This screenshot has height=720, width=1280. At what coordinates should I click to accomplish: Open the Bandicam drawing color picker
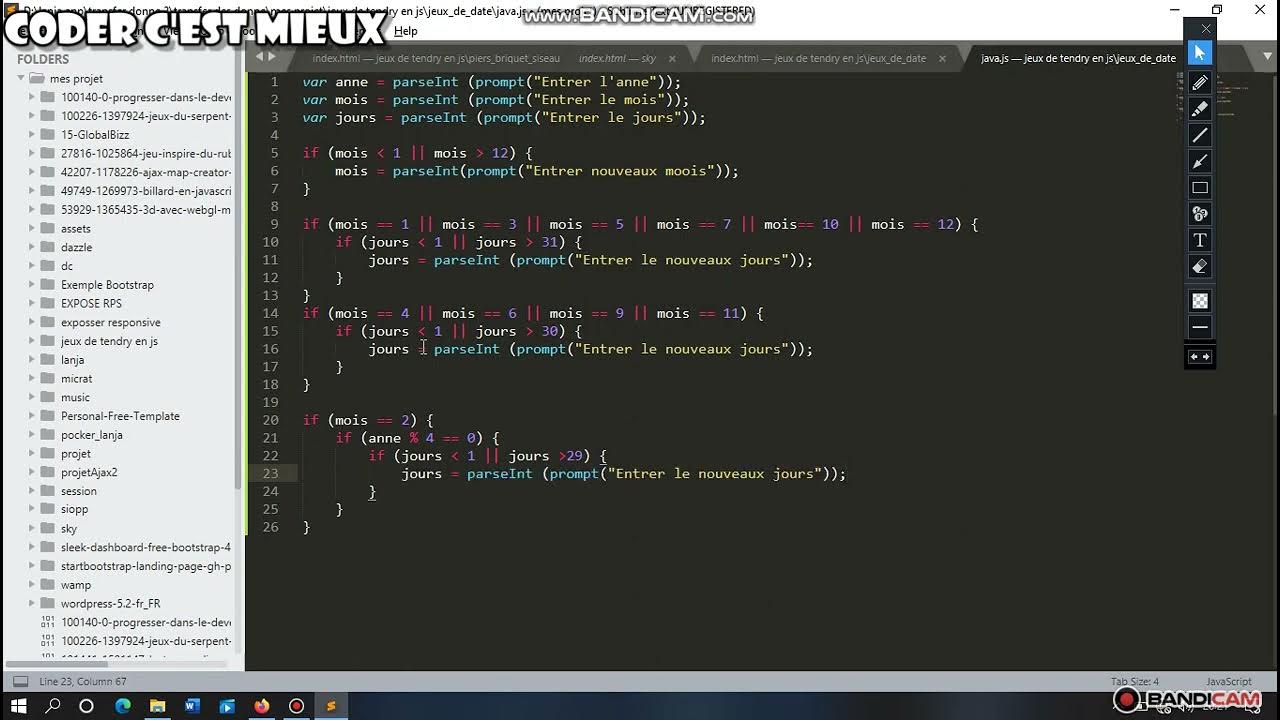coord(1200,301)
